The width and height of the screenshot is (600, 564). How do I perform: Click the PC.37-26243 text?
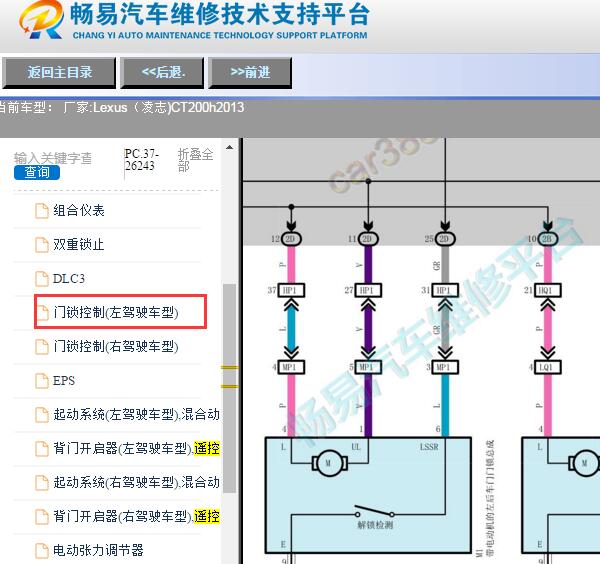coord(142,160)
